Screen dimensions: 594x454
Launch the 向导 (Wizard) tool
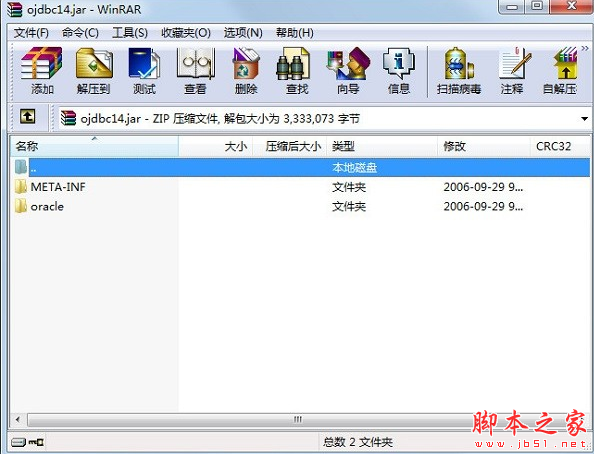pos(348,71)
